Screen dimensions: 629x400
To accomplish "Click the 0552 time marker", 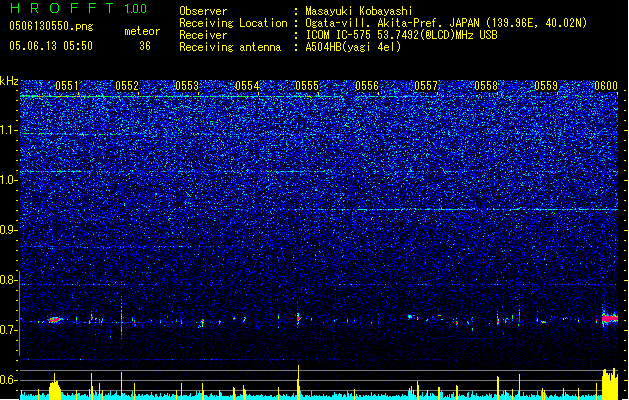I will pyautogui.click(x=127, y=86).
